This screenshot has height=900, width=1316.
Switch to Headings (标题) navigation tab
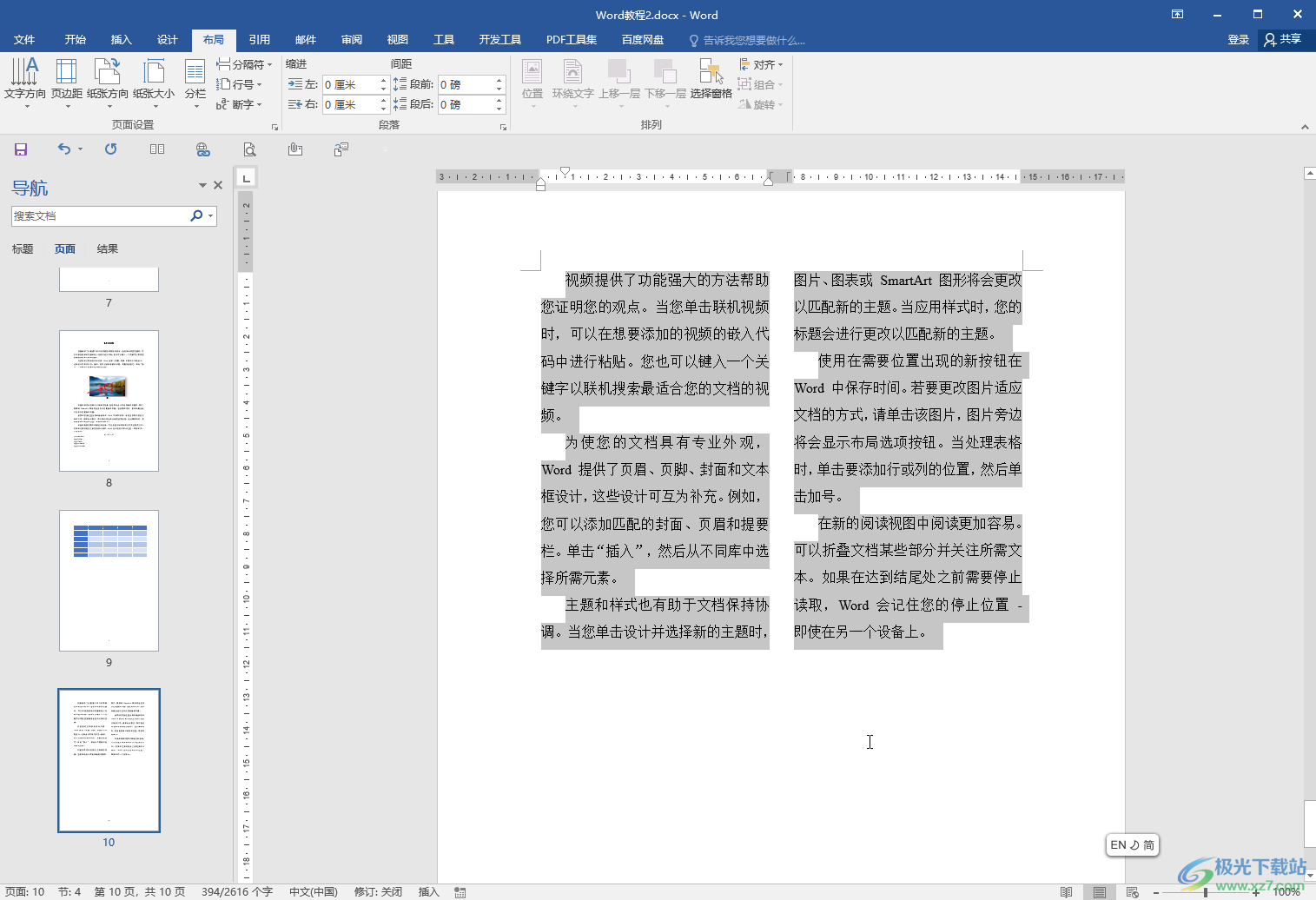click(x=23, y=249)
